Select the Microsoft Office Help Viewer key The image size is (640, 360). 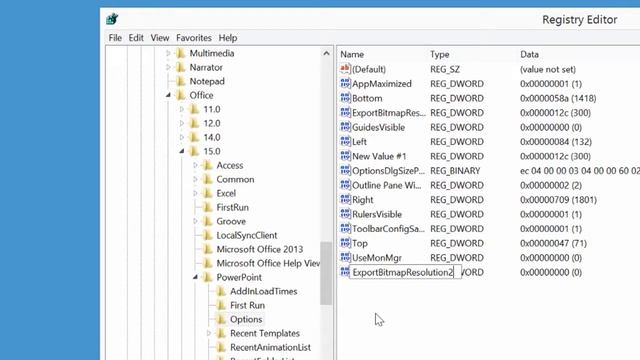click(x=268, y=263)
